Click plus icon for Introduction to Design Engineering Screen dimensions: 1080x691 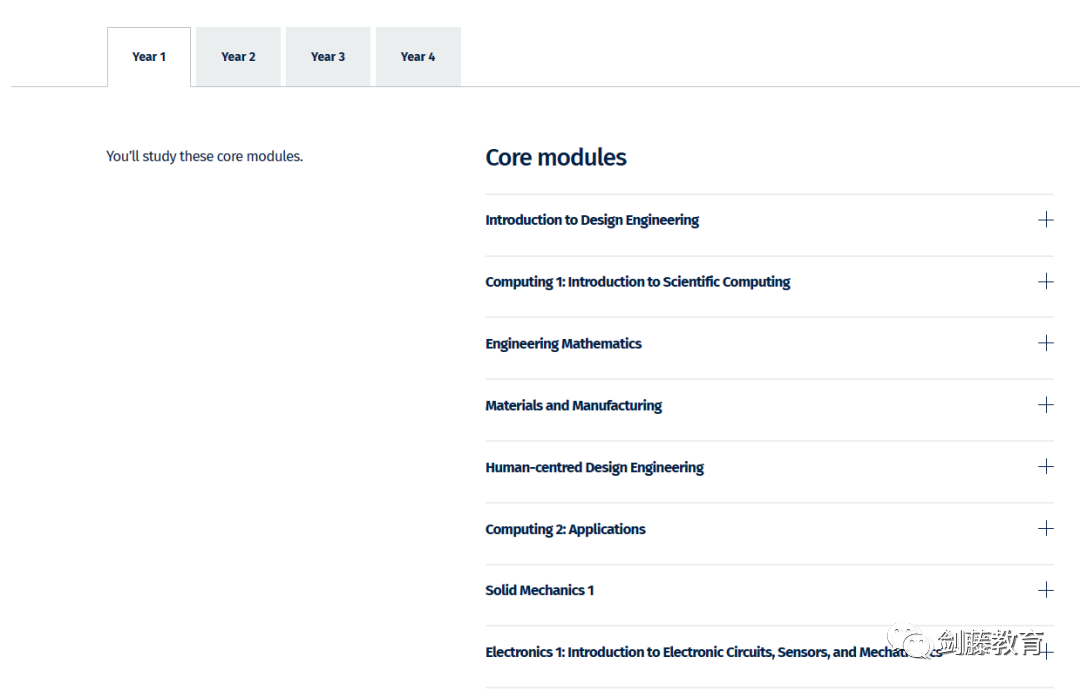[1046, 220]
